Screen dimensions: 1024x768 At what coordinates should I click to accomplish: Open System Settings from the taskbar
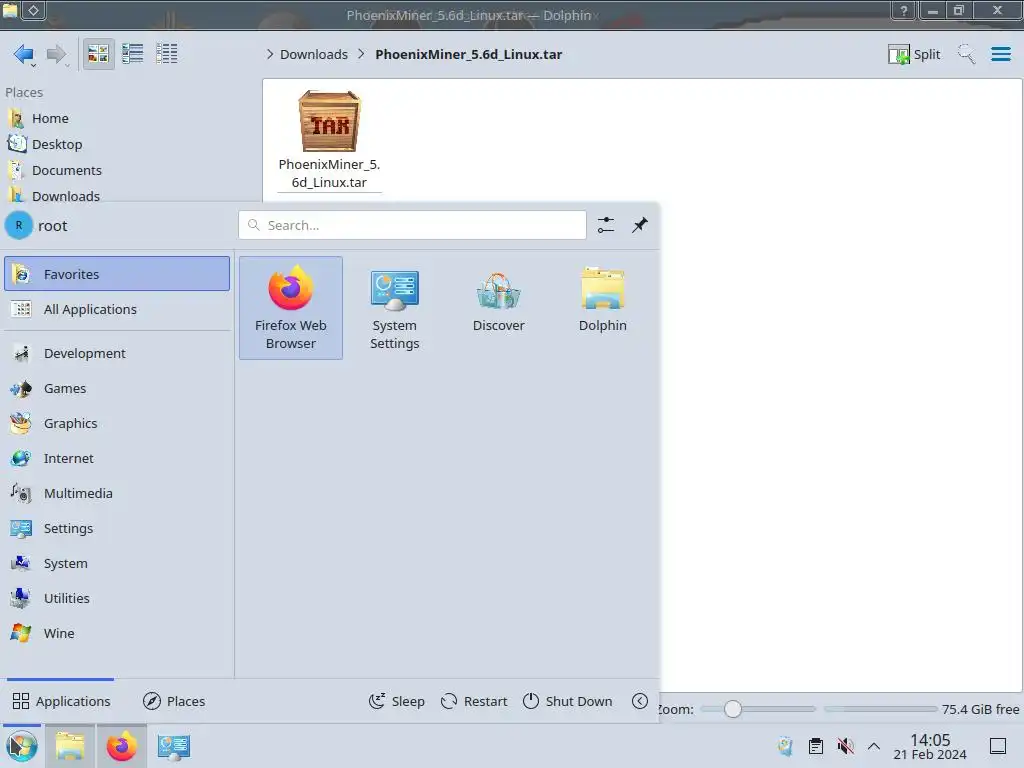click(173, 746)
